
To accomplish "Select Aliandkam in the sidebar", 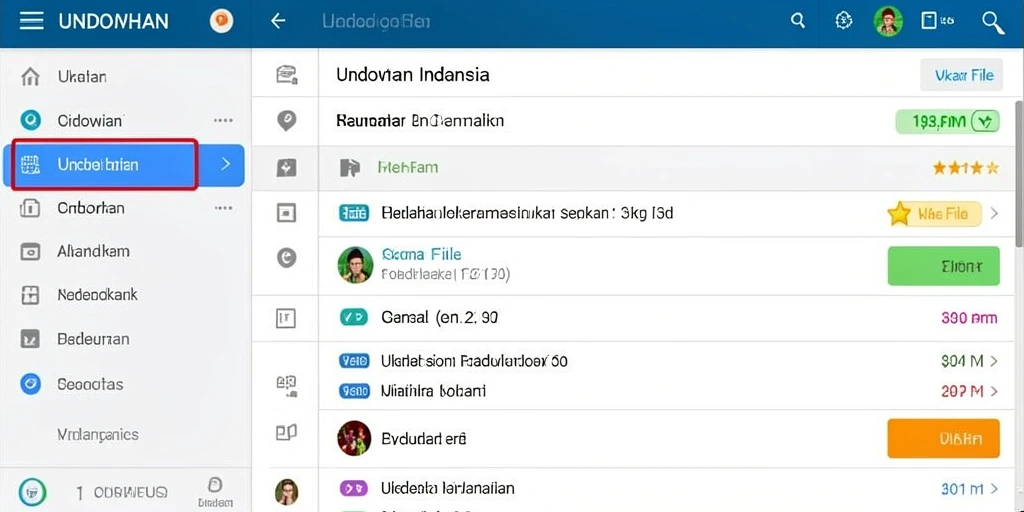I will (93, 251).
